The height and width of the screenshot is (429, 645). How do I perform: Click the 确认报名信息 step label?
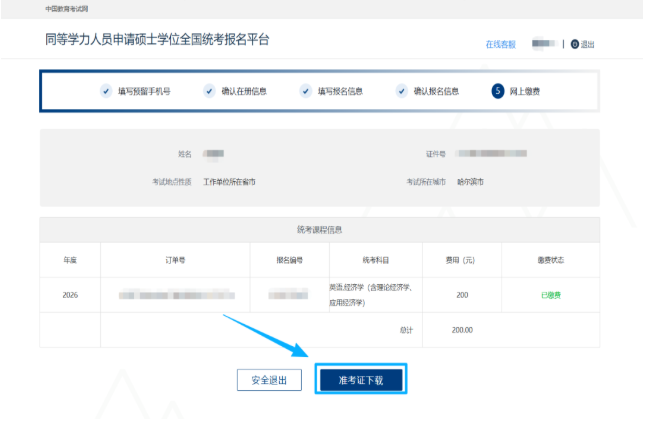point(436,91)
